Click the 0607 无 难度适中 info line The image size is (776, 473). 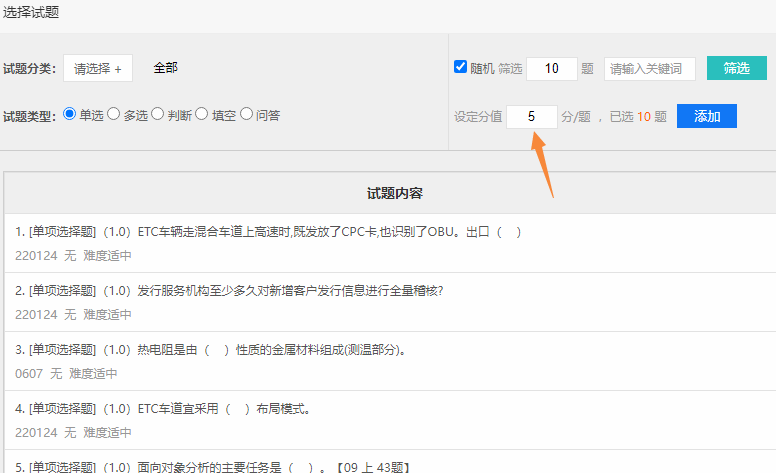pyautogui.click(x=66, y=374)
